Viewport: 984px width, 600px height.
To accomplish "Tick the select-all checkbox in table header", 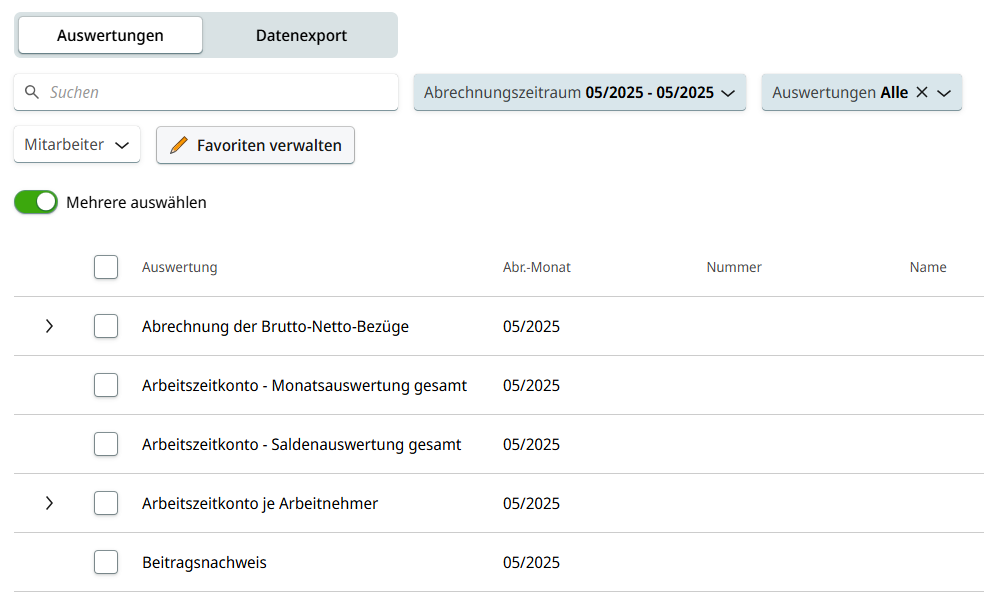I will 106,267.
